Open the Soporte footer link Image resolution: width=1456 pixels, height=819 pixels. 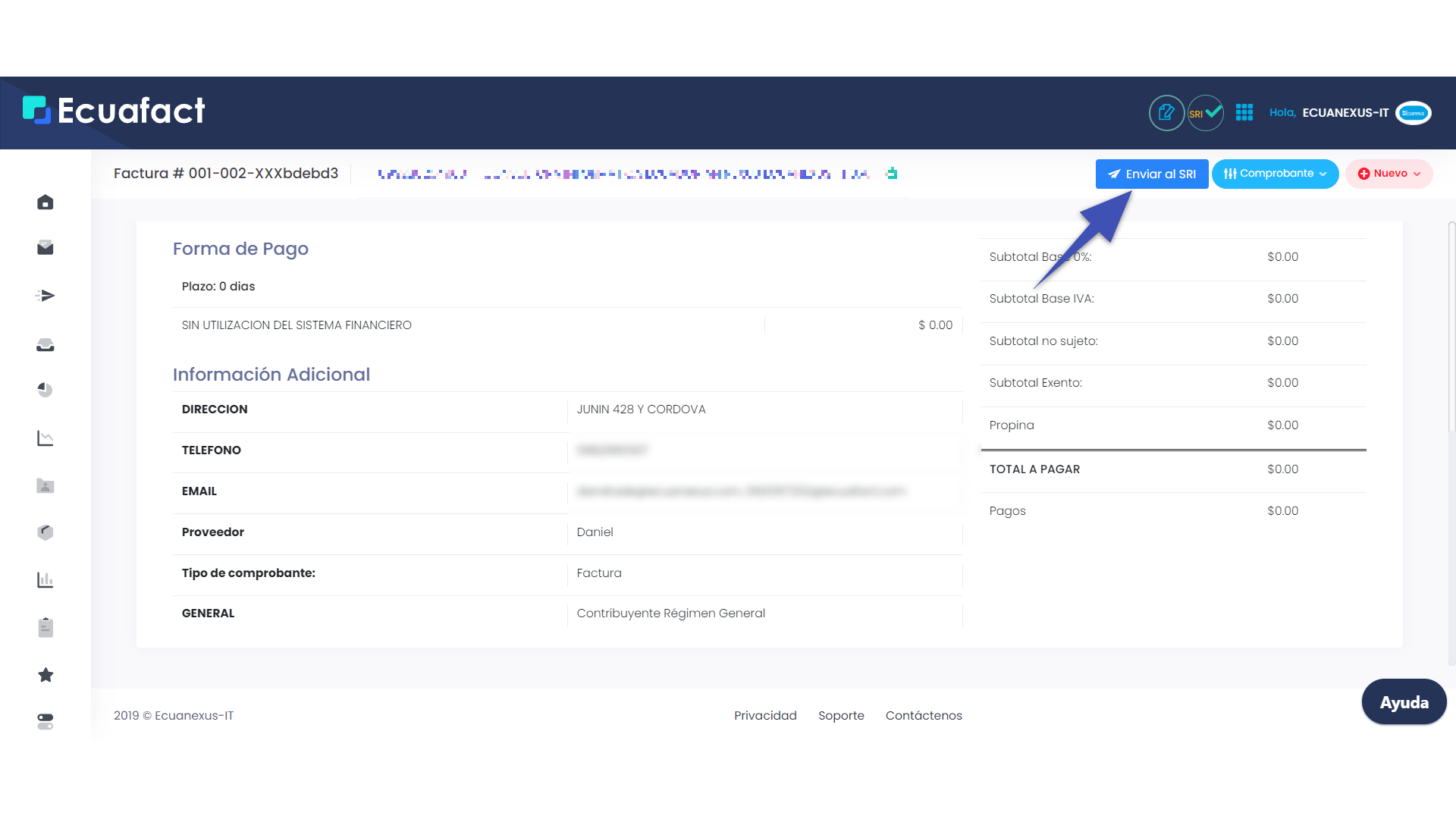point(841,715)
